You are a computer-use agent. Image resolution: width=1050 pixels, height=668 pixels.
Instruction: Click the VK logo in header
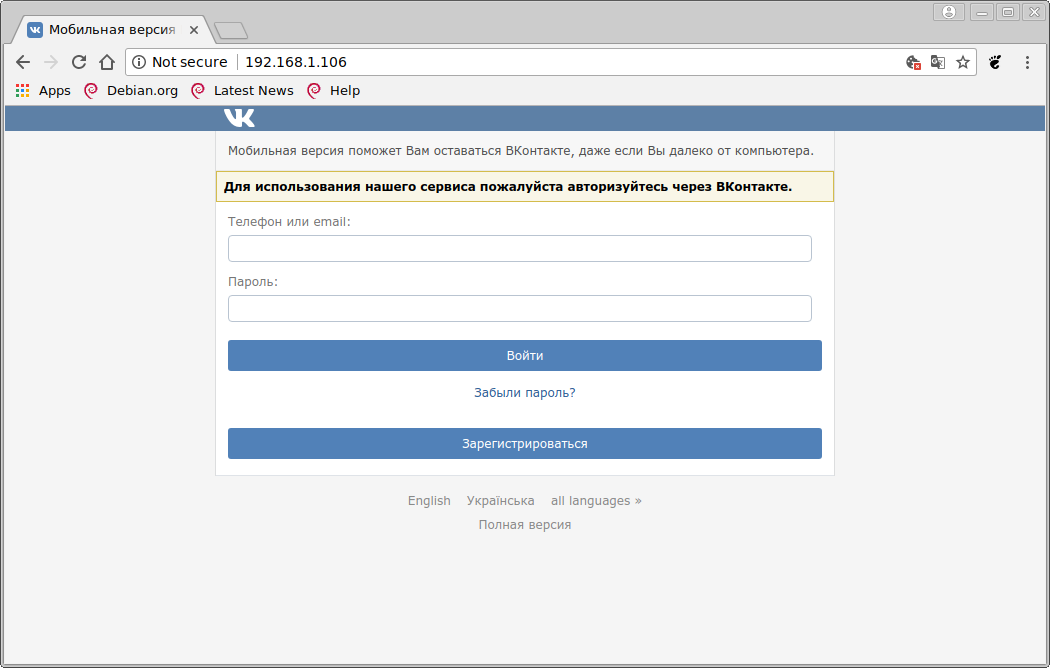pyautogui.click(x=239, y=118)
